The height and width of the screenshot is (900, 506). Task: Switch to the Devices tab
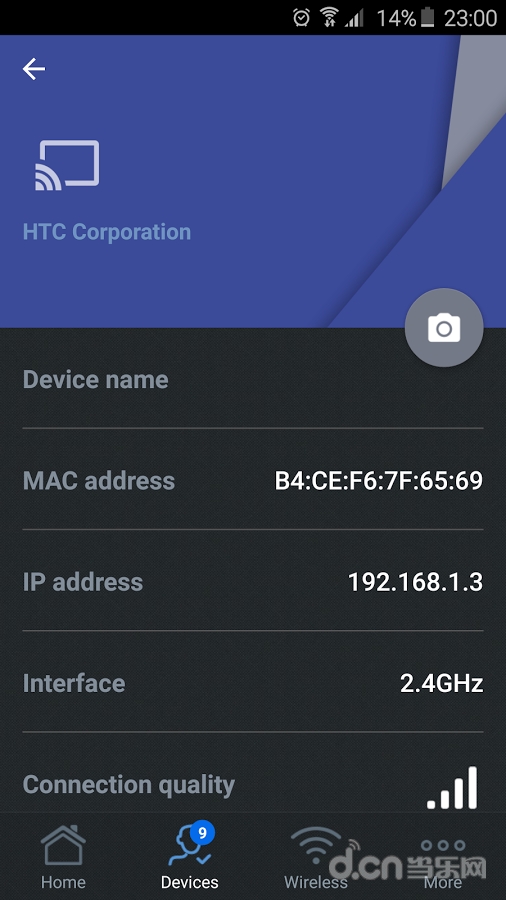pyautogui.click(x=190, y=856)
